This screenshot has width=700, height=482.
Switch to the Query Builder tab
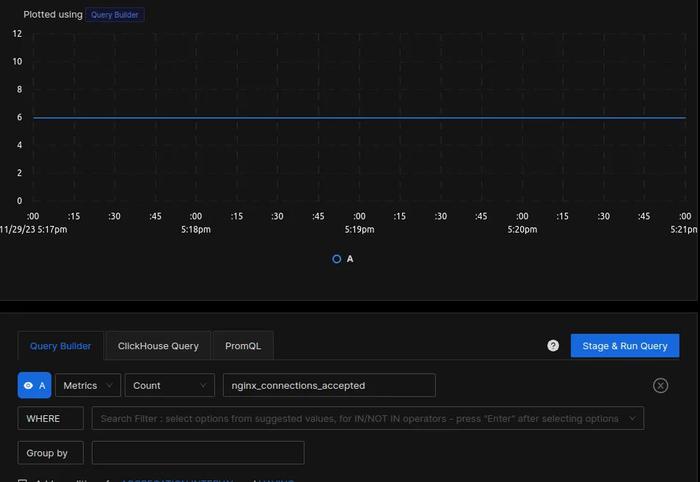pos(60,346)
